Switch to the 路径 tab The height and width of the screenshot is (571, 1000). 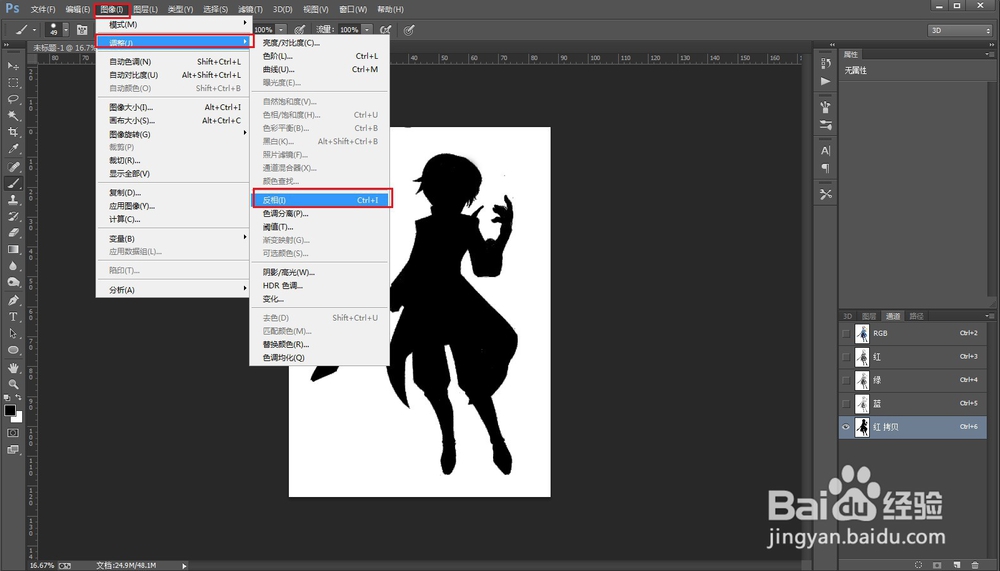tap(916, 316)
